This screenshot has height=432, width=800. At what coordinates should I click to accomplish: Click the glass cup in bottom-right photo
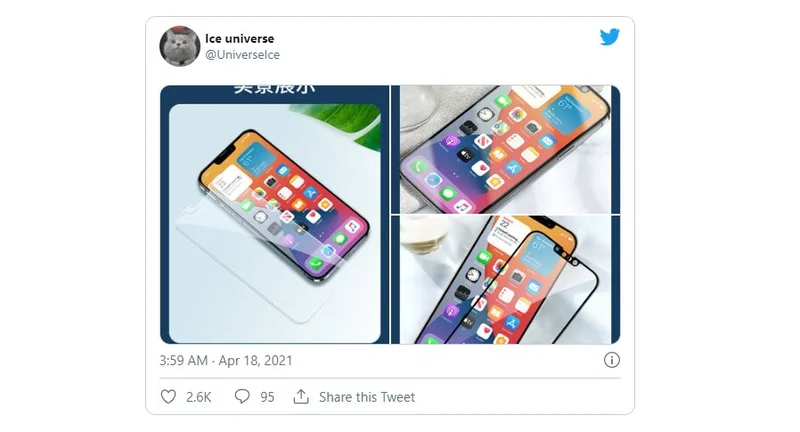click(423, 236)
